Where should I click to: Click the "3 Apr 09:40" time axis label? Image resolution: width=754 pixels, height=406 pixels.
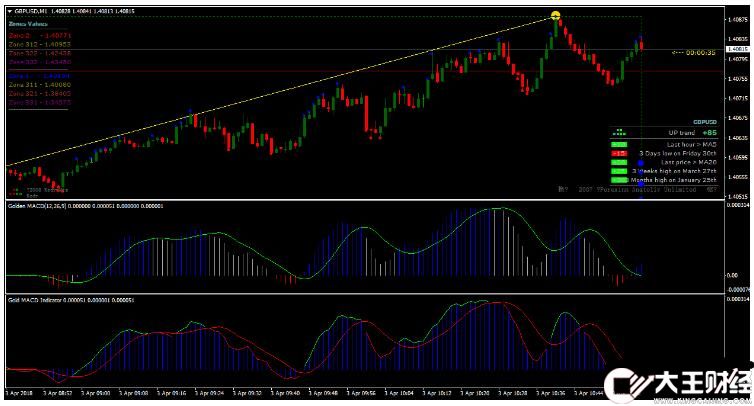(x=286, y=393)
